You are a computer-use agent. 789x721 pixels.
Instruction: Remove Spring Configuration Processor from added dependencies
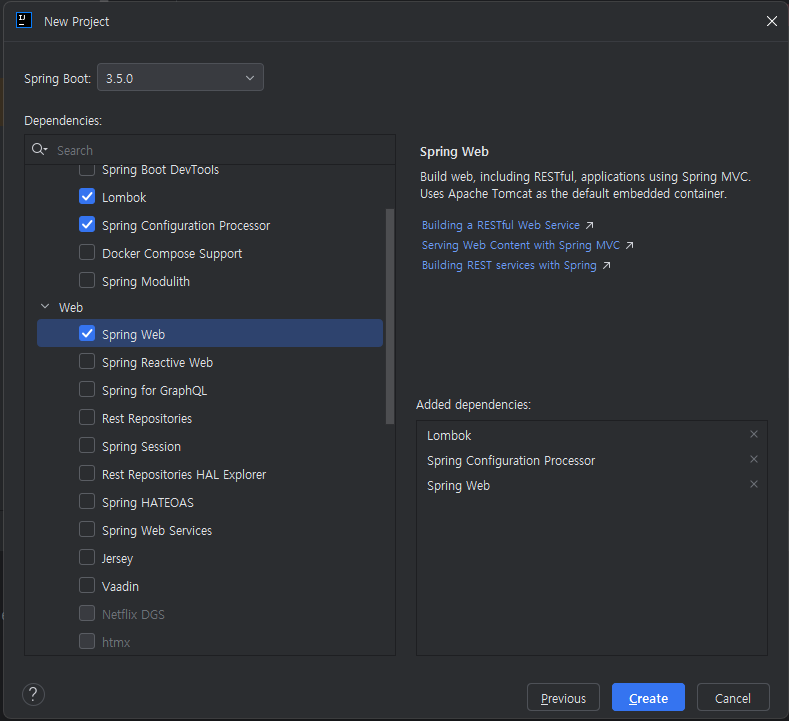click(x=753, y=459)
